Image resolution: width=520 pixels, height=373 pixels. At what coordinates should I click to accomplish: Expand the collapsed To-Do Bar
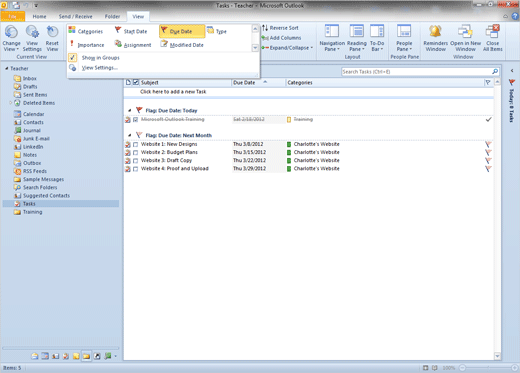[512, 71]
